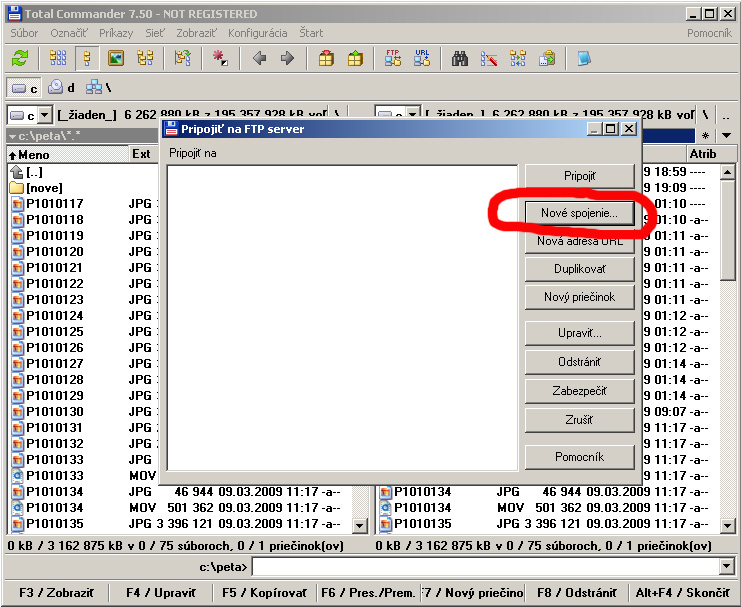Click JPG file icon of P1010117
This screenshot has height=607, width=741.
pos(17,204)
